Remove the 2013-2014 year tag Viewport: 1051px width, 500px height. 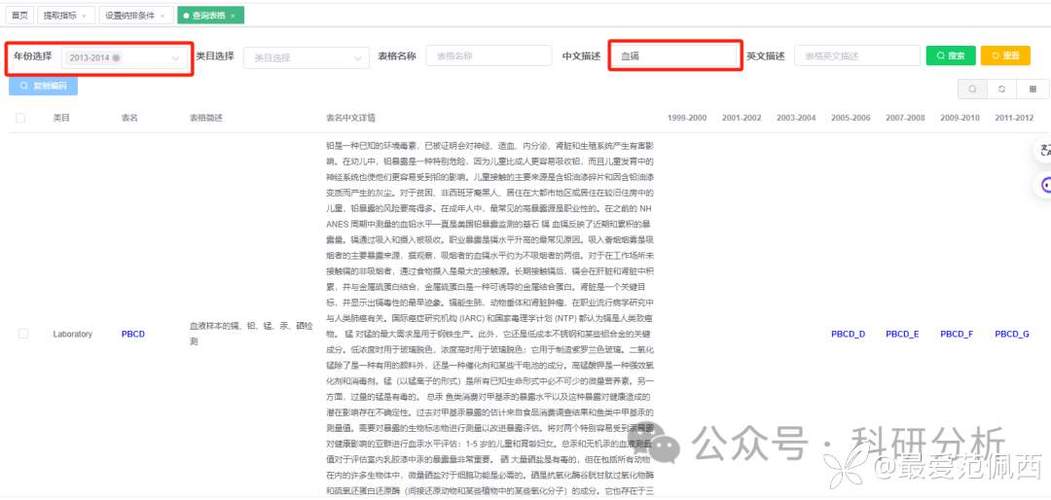[117, 58]
